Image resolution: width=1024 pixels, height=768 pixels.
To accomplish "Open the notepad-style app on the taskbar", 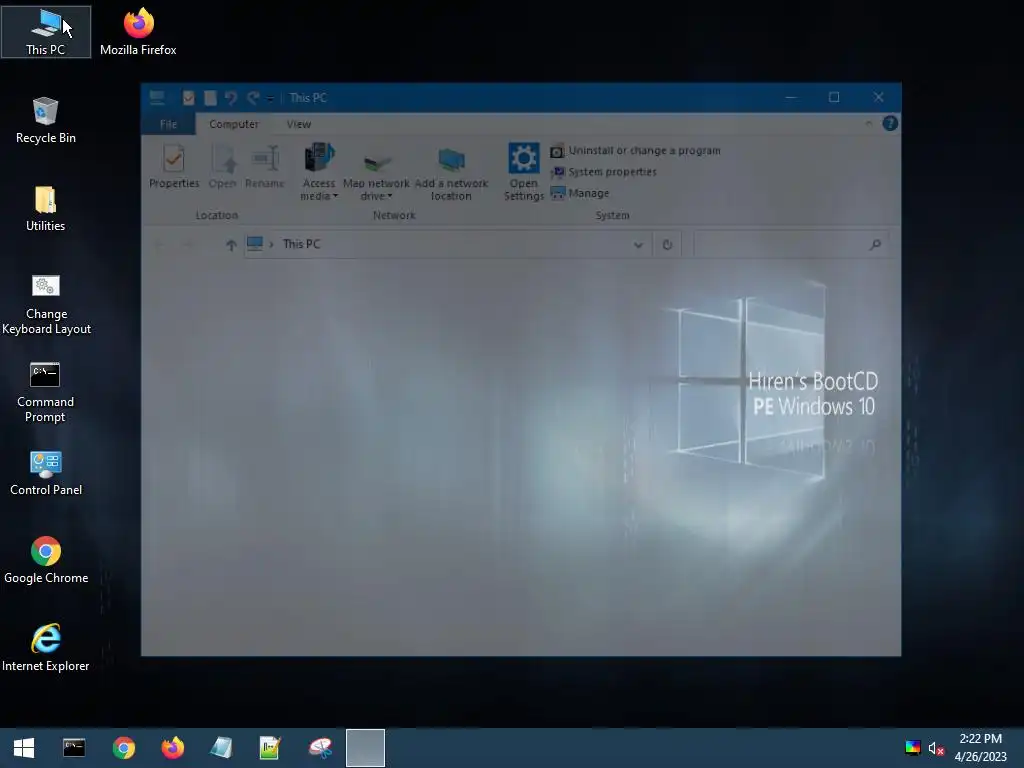I will (221, 748).
